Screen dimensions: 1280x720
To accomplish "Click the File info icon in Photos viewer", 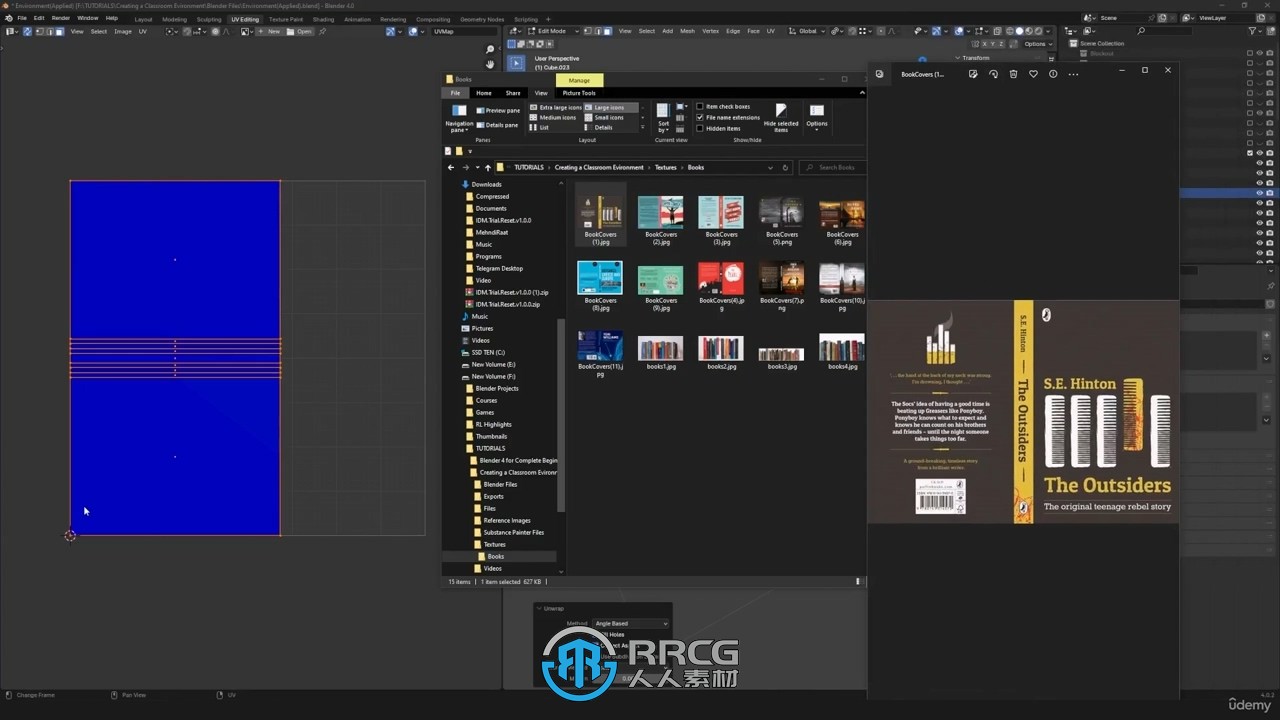I will click(1053, 74).
